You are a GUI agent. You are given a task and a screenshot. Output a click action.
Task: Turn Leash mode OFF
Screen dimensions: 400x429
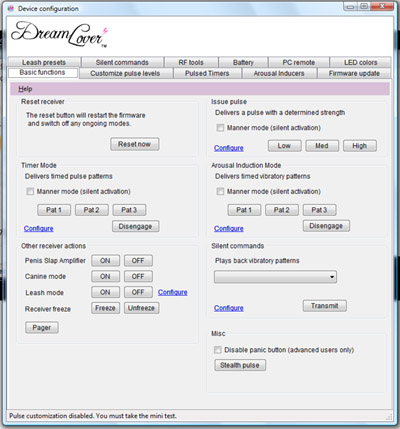click(138, 292)
